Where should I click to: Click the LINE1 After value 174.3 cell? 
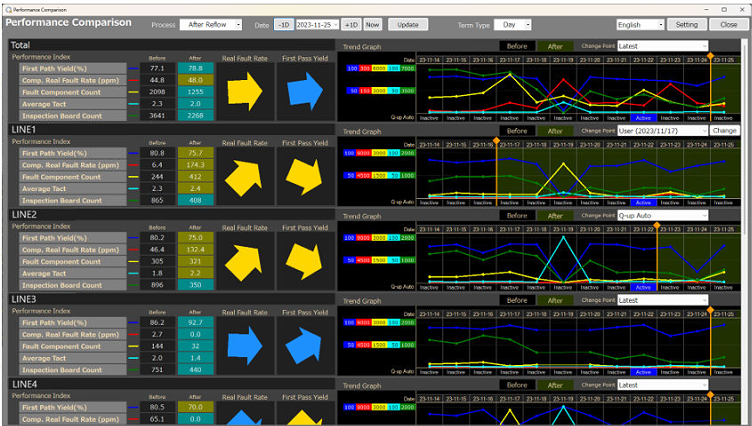click(x=195, y=165)
